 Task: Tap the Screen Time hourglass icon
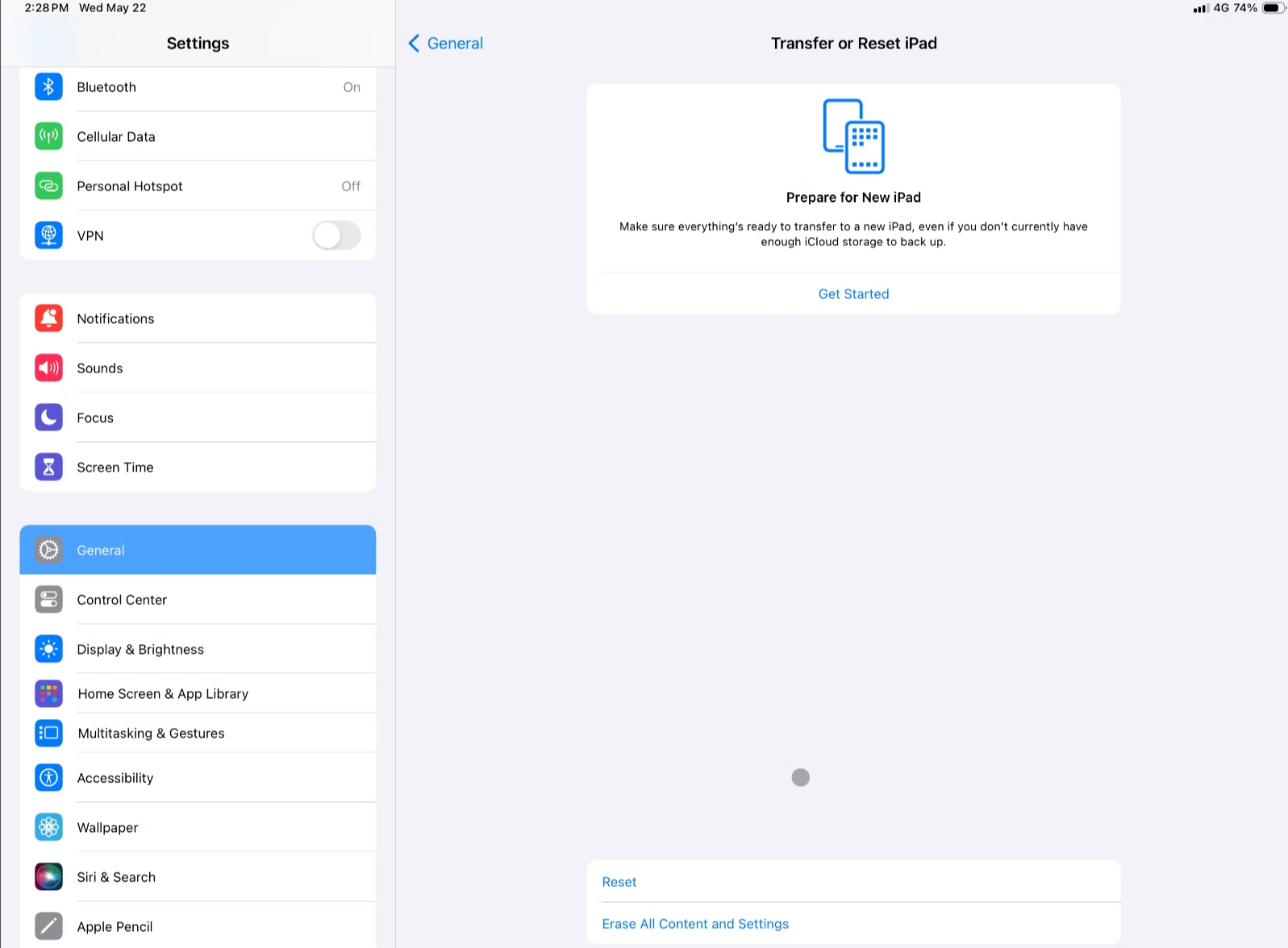pos(48,467)
